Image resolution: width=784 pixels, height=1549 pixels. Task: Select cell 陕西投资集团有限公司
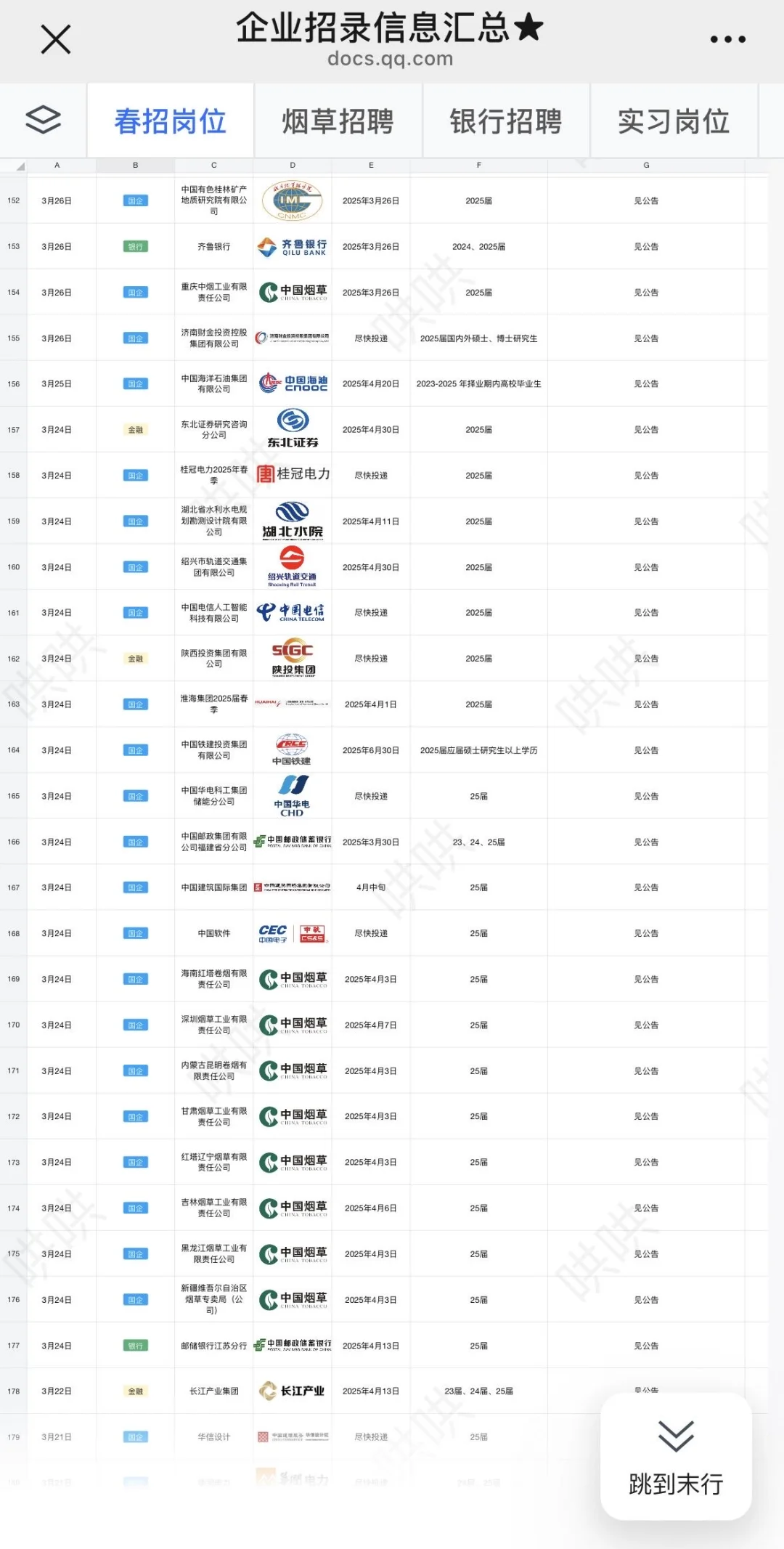(x=214, y=659)
